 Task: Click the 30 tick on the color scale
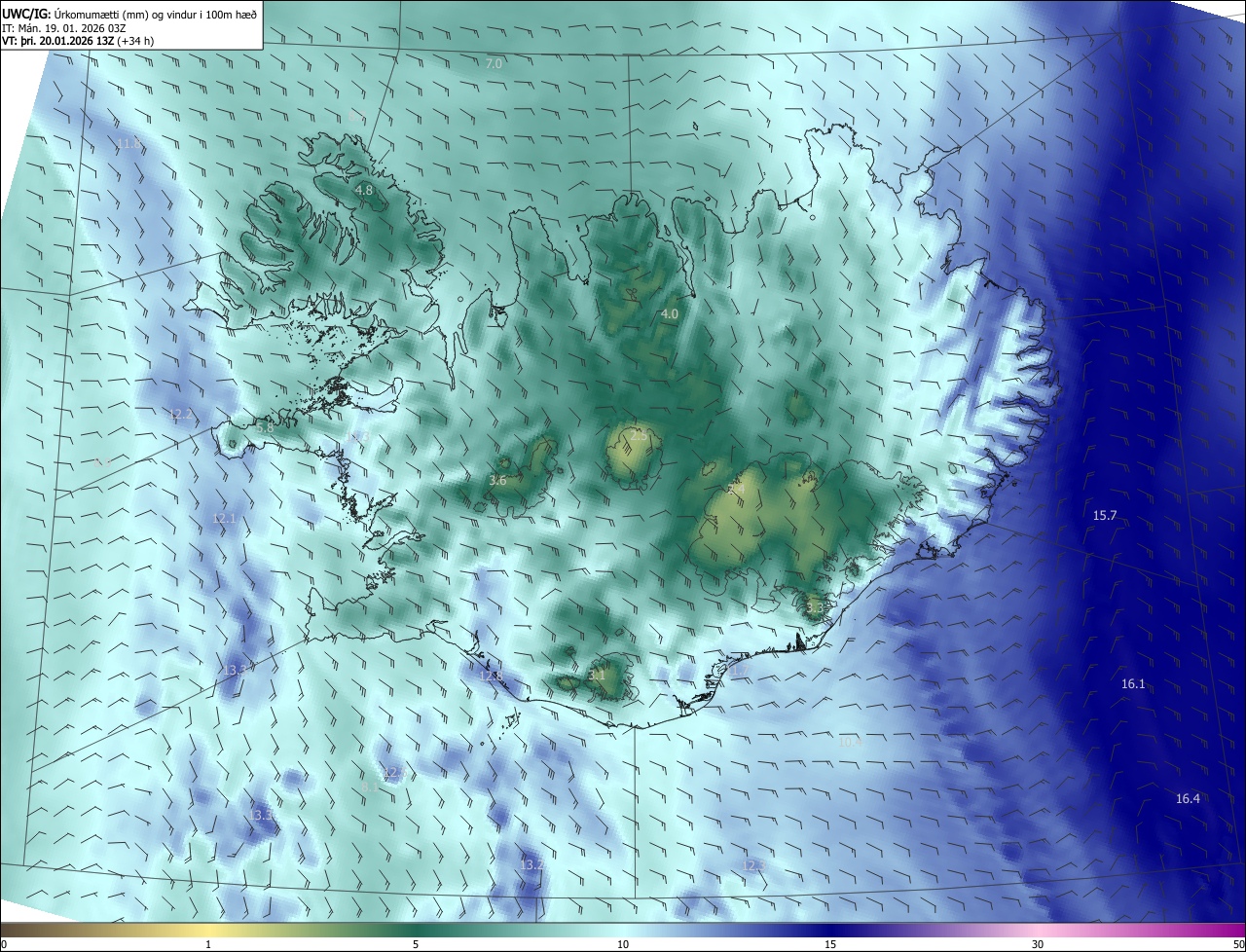tap(1038, 944)
